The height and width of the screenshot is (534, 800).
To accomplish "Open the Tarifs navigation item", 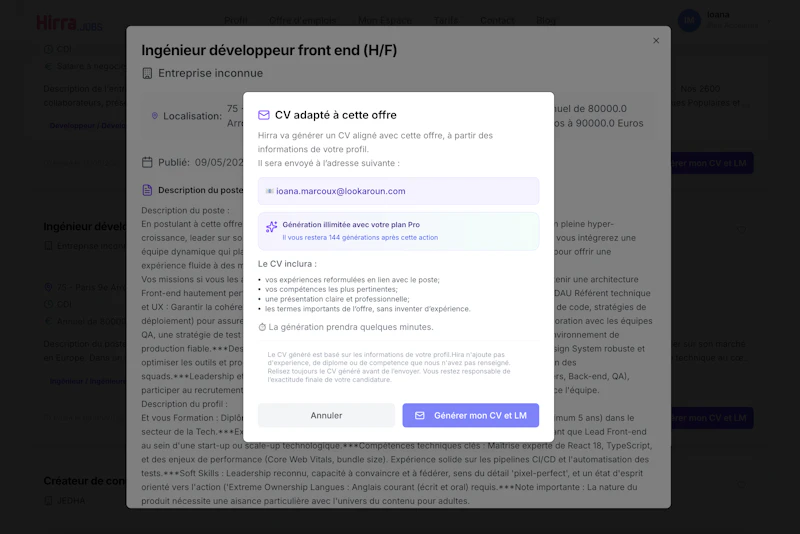I will point(446,20).
